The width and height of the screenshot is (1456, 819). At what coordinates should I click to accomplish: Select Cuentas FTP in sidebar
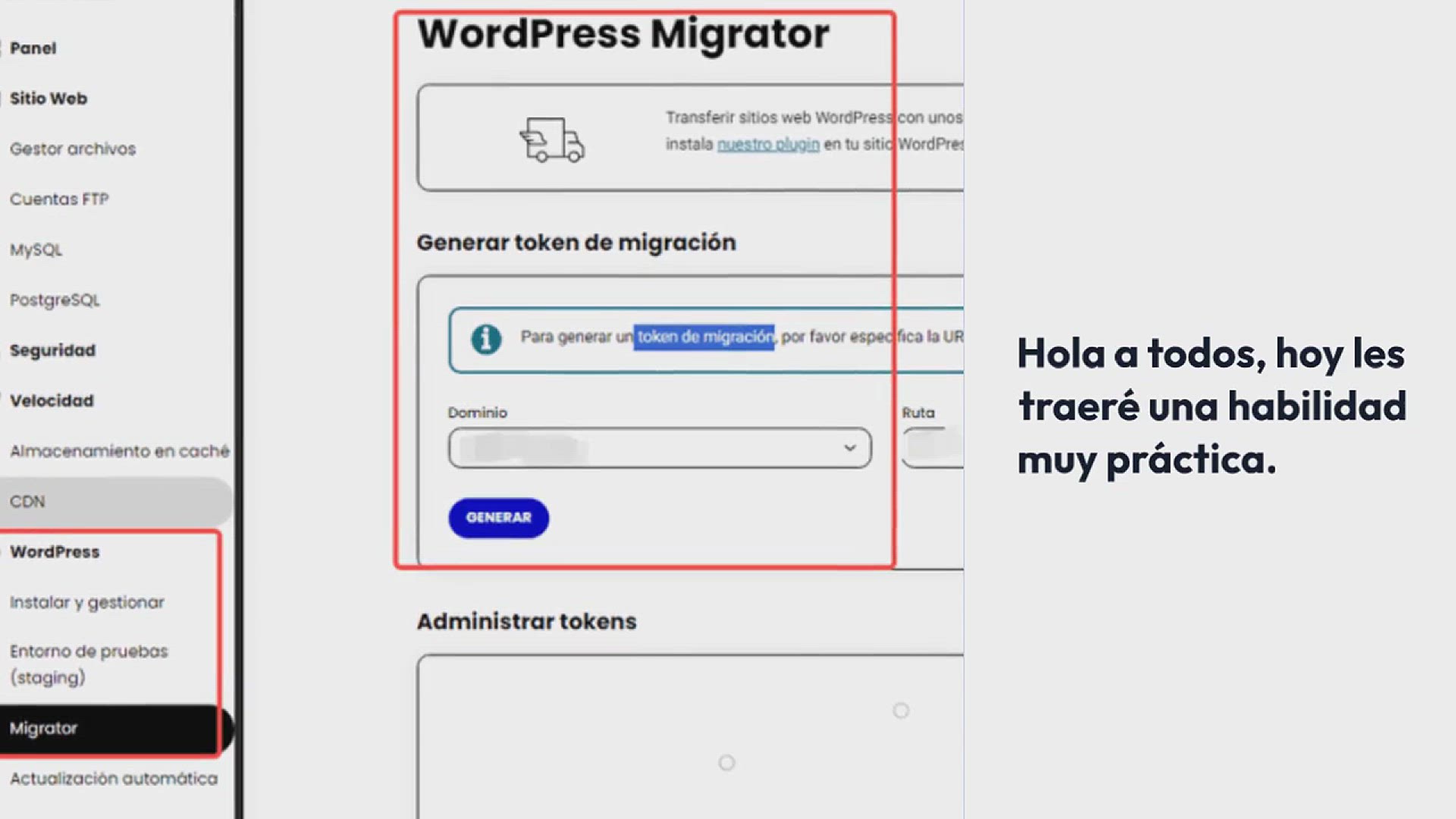(x=59, y=199)
